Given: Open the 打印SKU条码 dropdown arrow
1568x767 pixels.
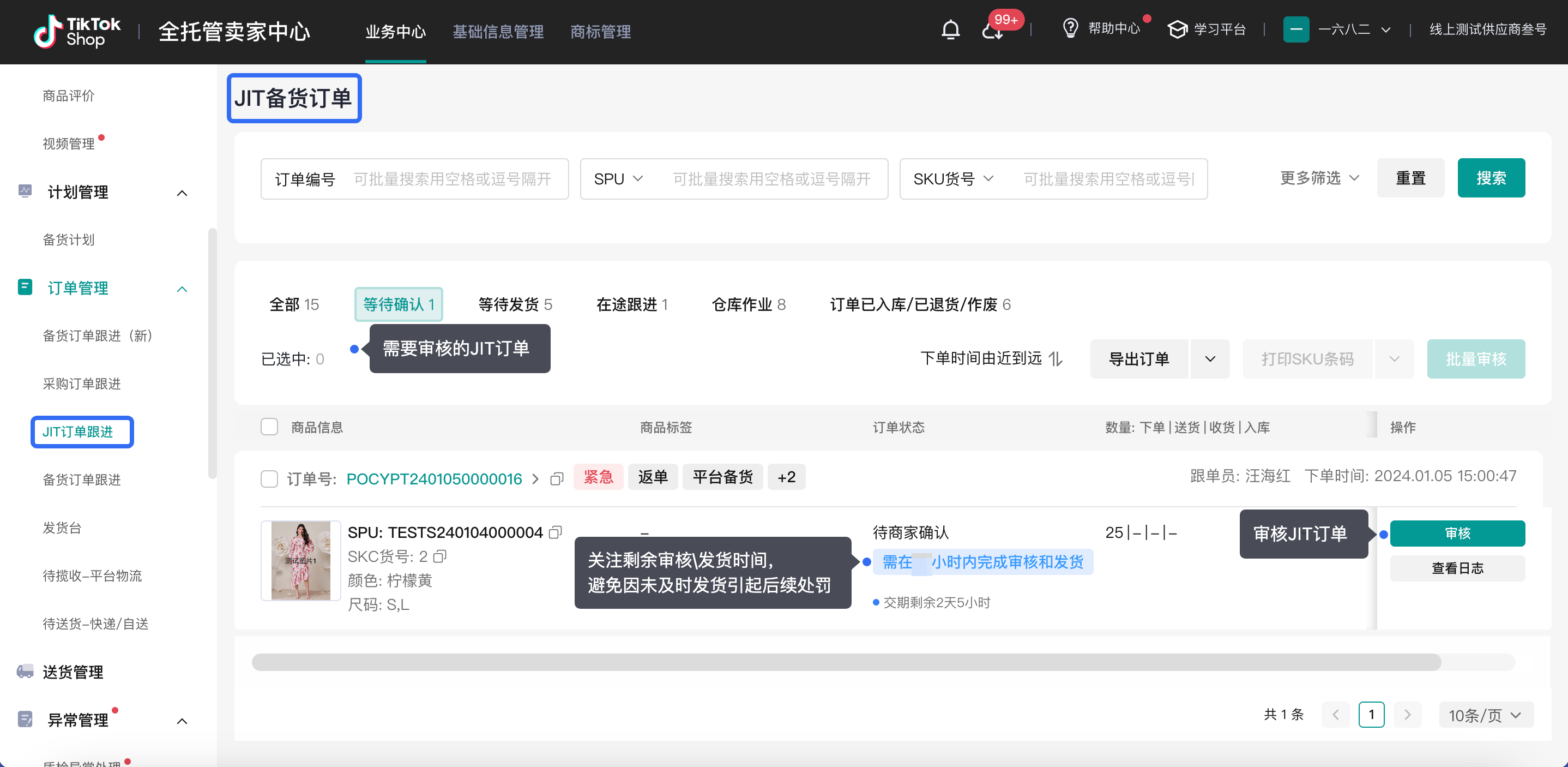Looking at the screenshot, I should pyautogui.click(x=1394, y=359).
